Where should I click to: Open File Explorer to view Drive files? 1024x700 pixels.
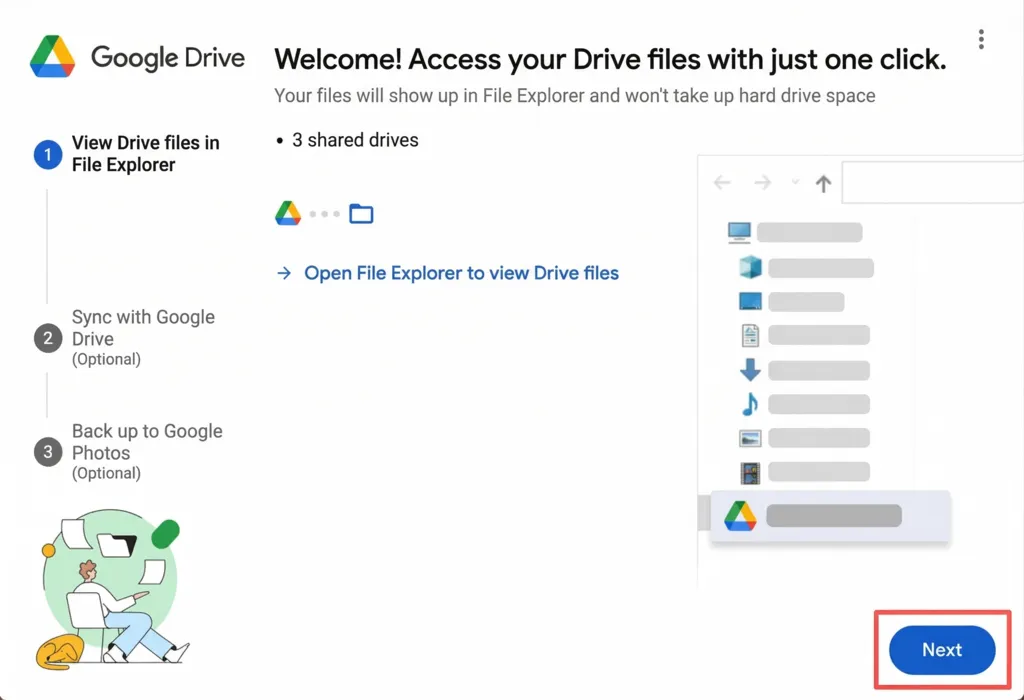461,273
